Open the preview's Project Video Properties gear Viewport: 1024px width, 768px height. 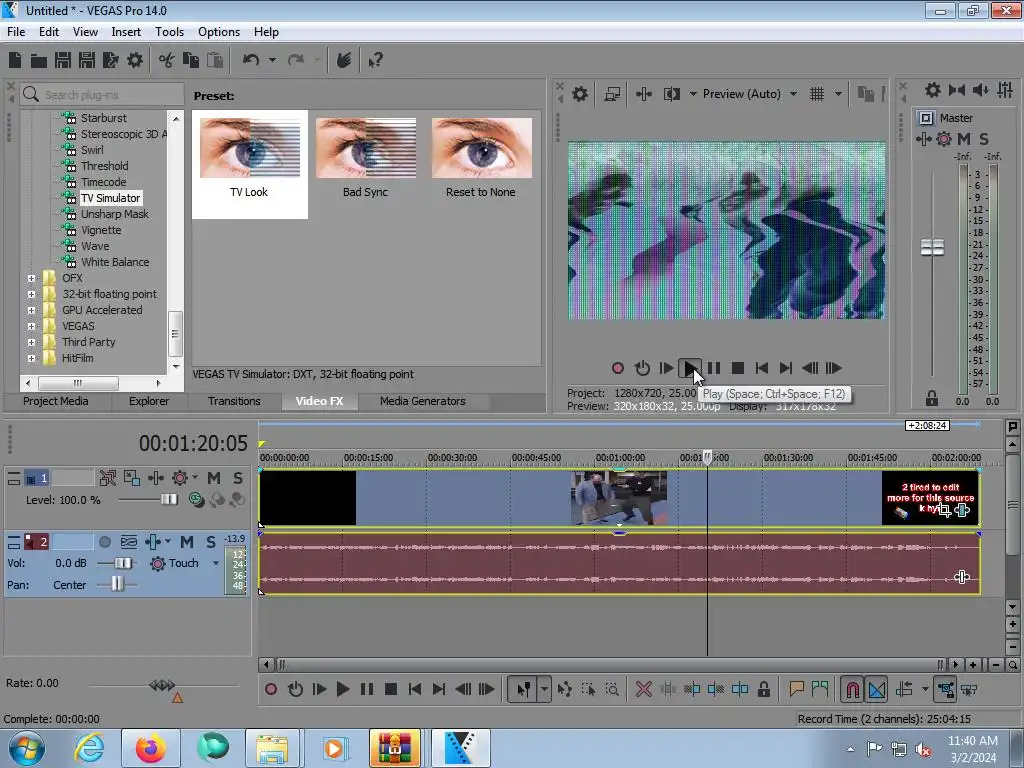(x=579, y=94)
